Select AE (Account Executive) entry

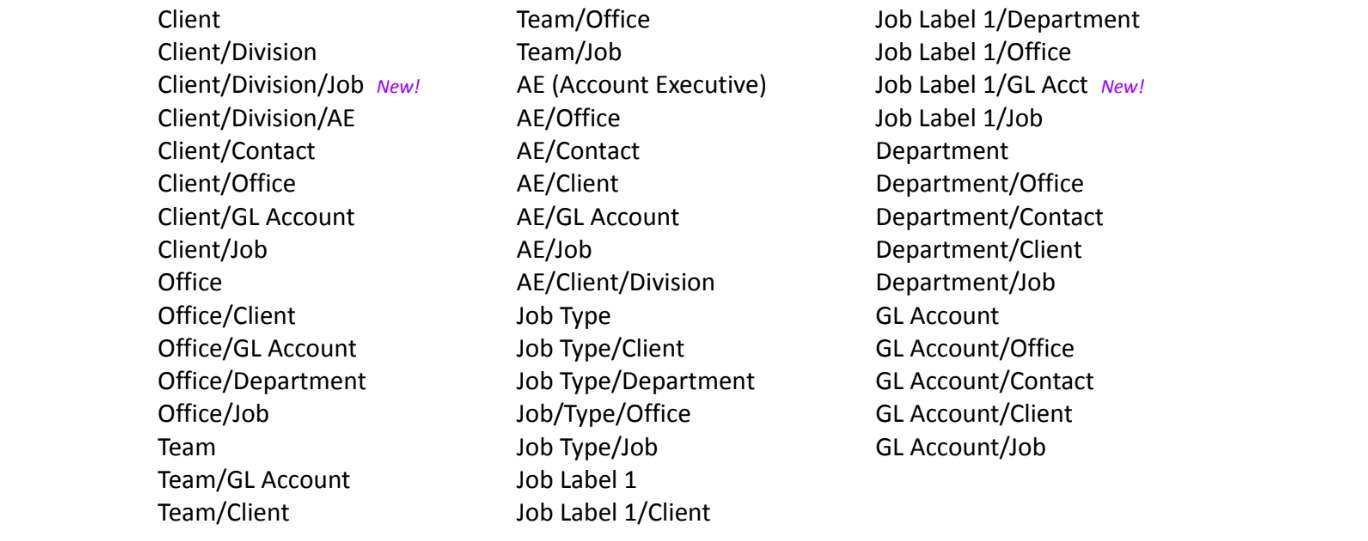(642, 86)
